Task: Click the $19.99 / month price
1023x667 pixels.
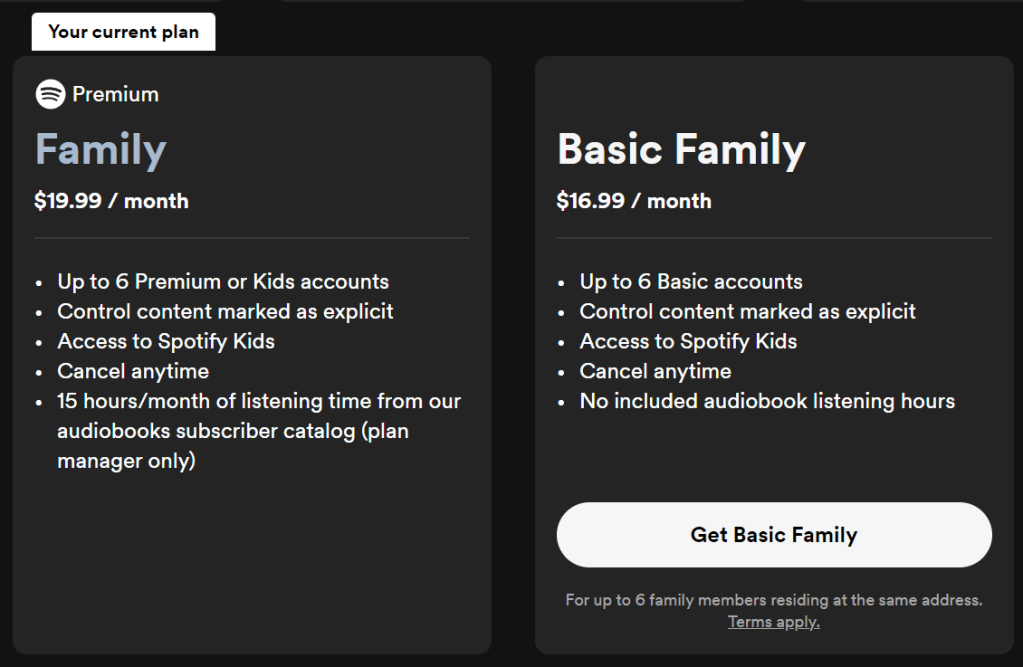Action: coord(111,200)
